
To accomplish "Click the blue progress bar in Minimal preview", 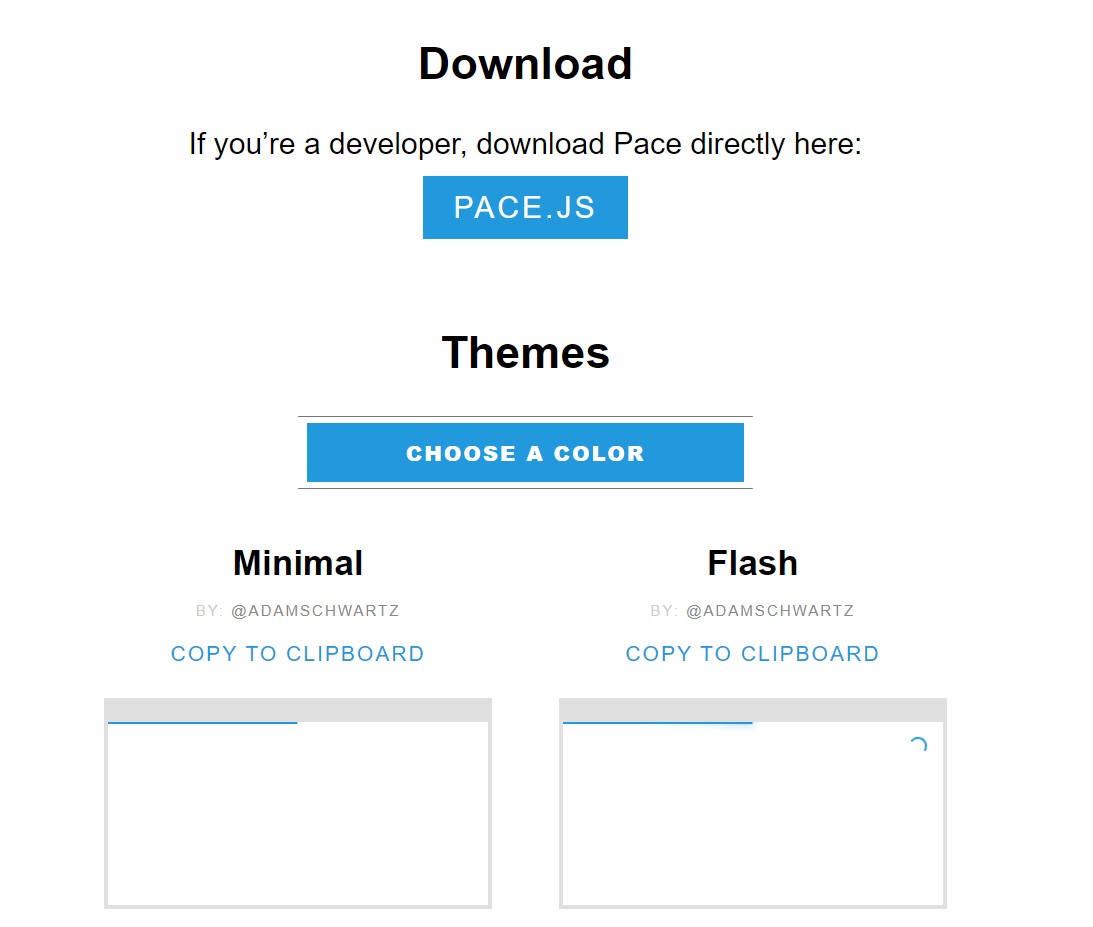I will 202,722.
